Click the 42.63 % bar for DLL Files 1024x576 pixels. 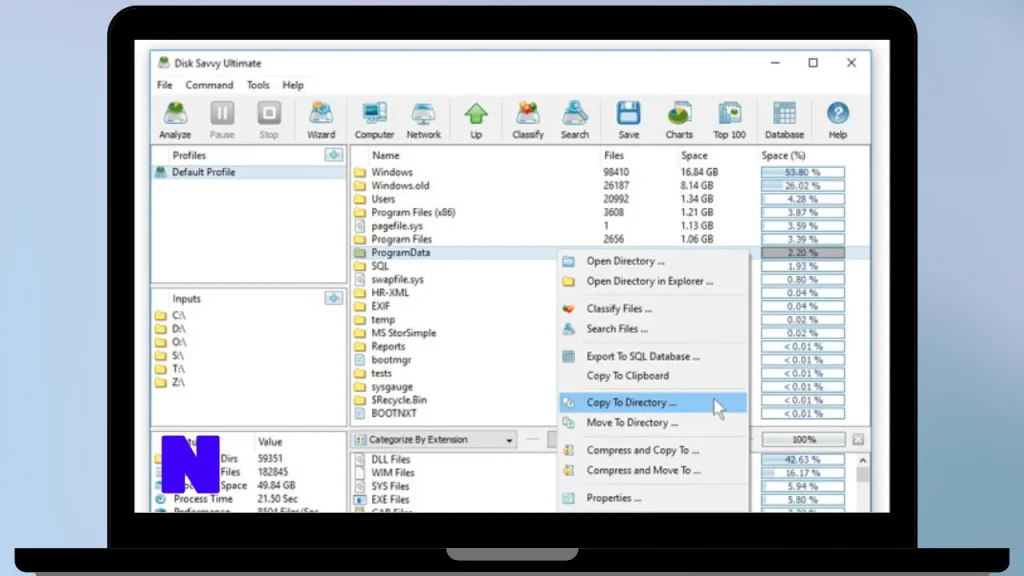[803, 460]
